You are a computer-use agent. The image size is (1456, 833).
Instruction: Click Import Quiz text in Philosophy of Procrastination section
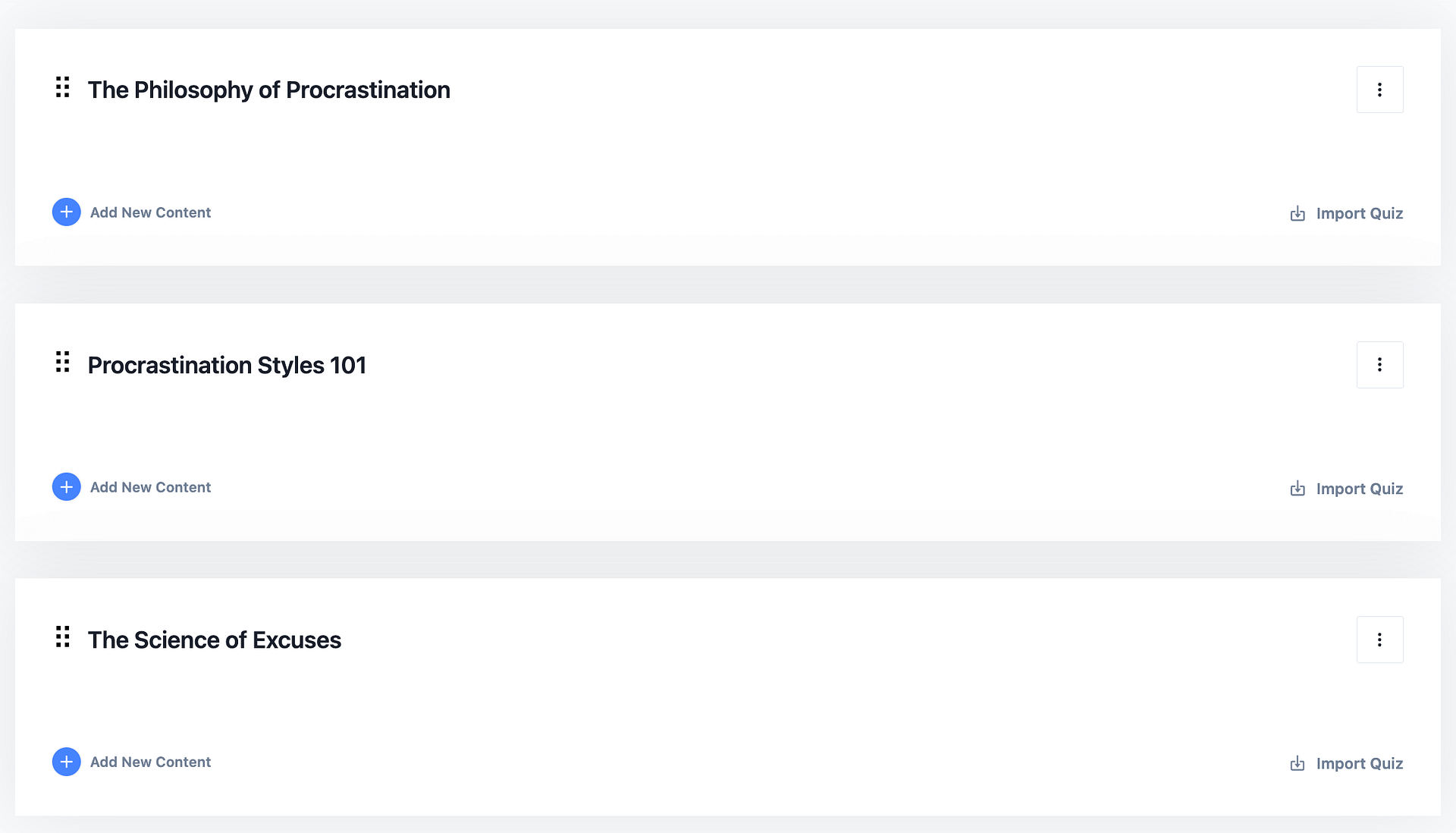[1359, 214]
